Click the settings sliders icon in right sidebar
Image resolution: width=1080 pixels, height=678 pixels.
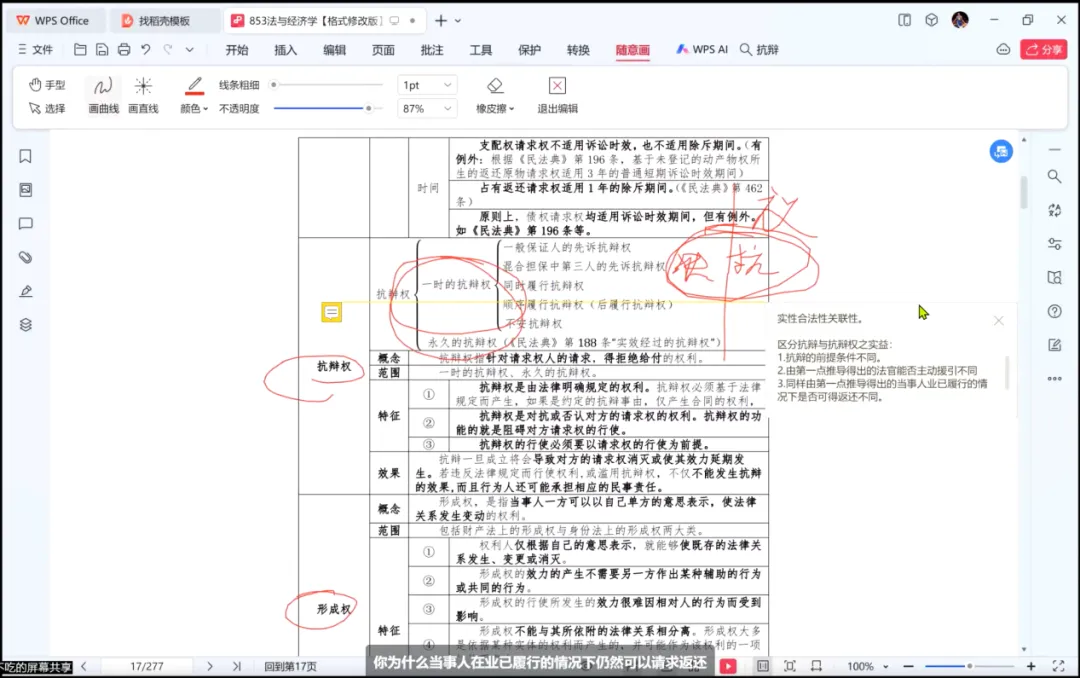click(x=1055, y=244)
